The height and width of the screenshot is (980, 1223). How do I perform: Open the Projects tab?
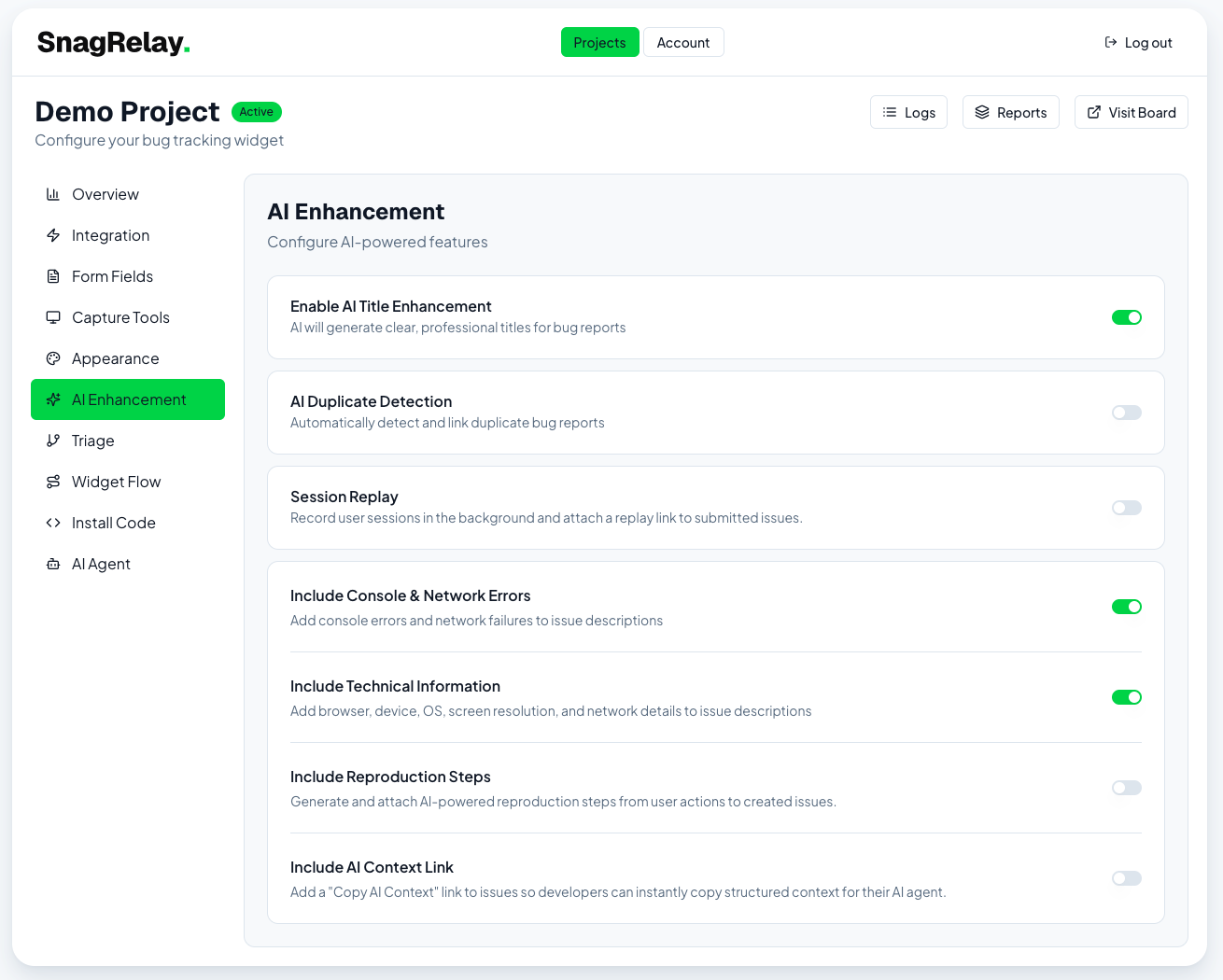tap(600, 42)
